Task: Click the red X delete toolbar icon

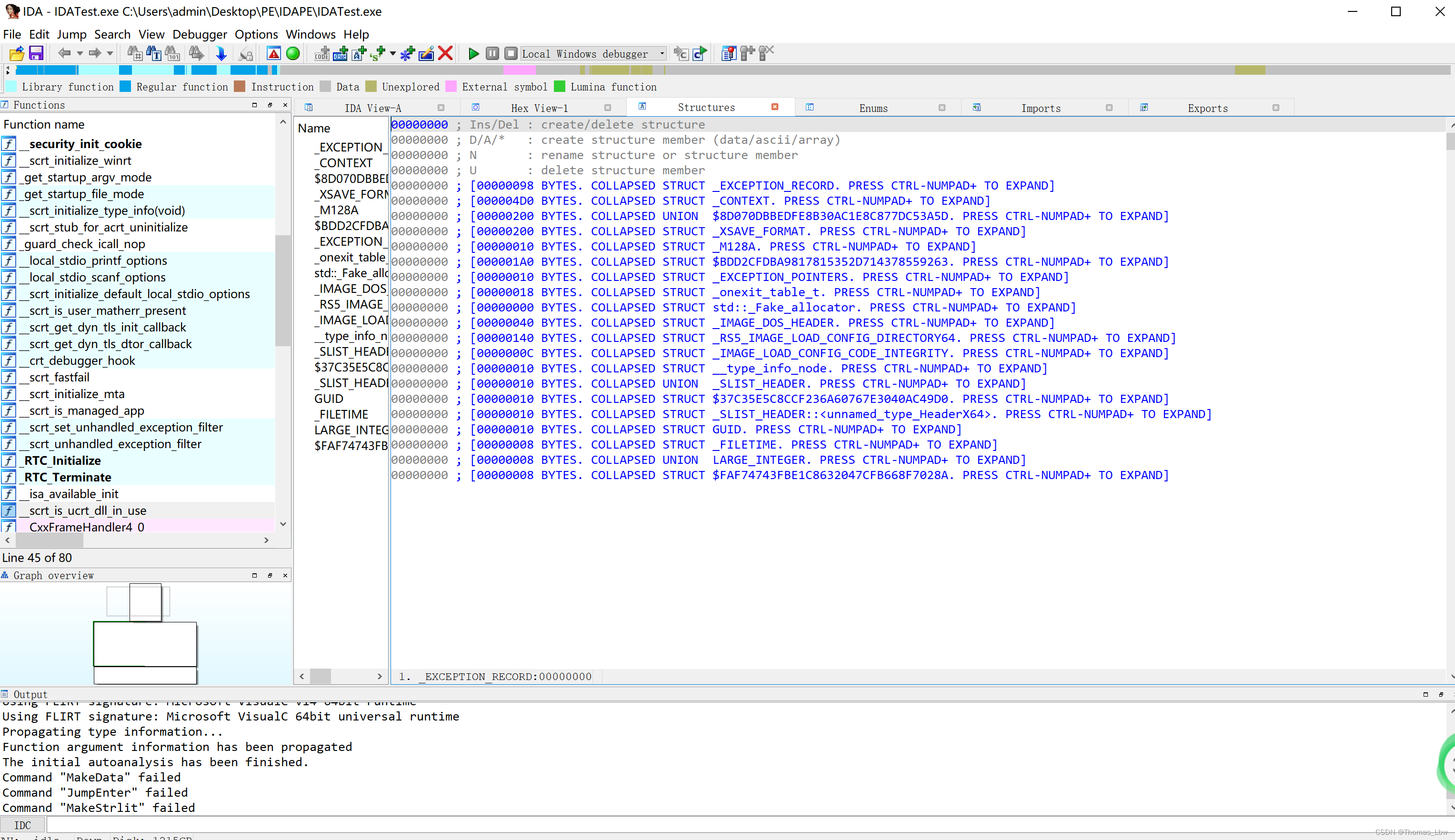Action: [x=445, y=54]
